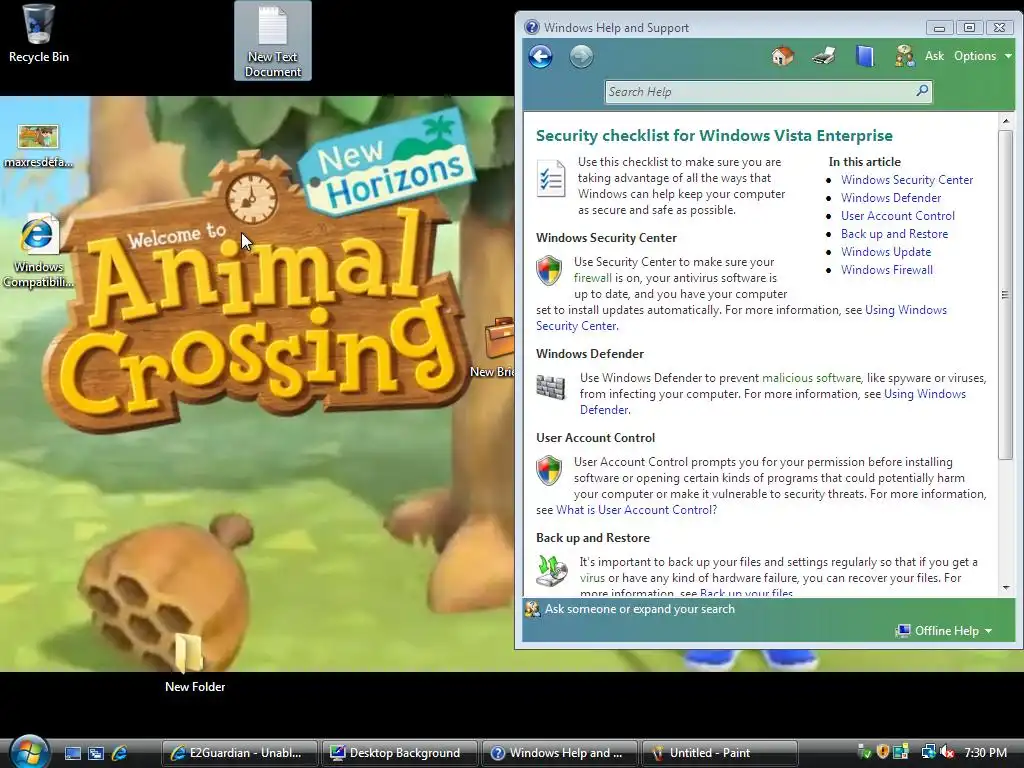Click into the Search Help field

[760, 91]
